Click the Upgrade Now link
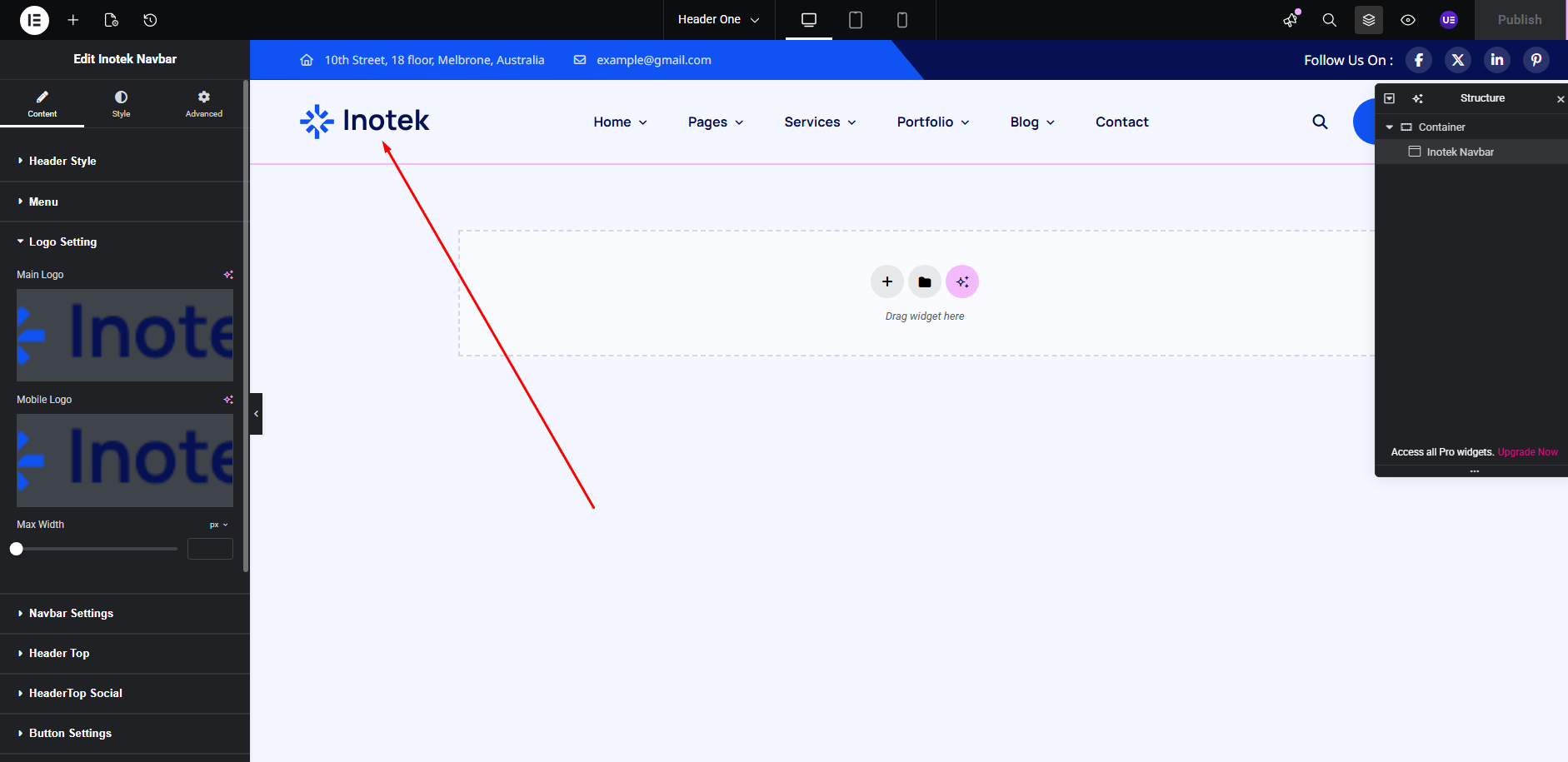1568x762 pixels. pos(1527,452)
